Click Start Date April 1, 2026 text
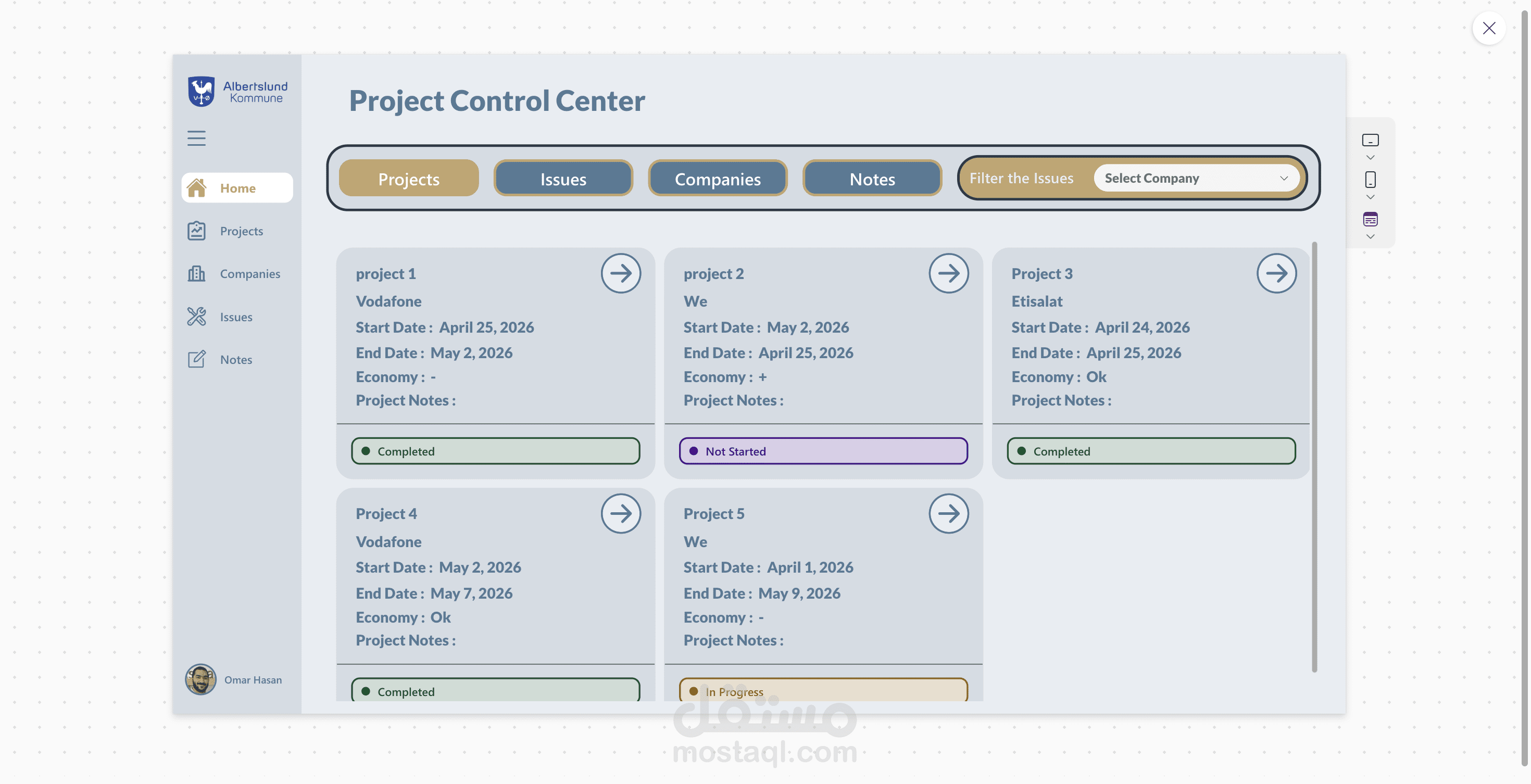The height and width of the screenshot is (784, 1531). pos(769,567)
